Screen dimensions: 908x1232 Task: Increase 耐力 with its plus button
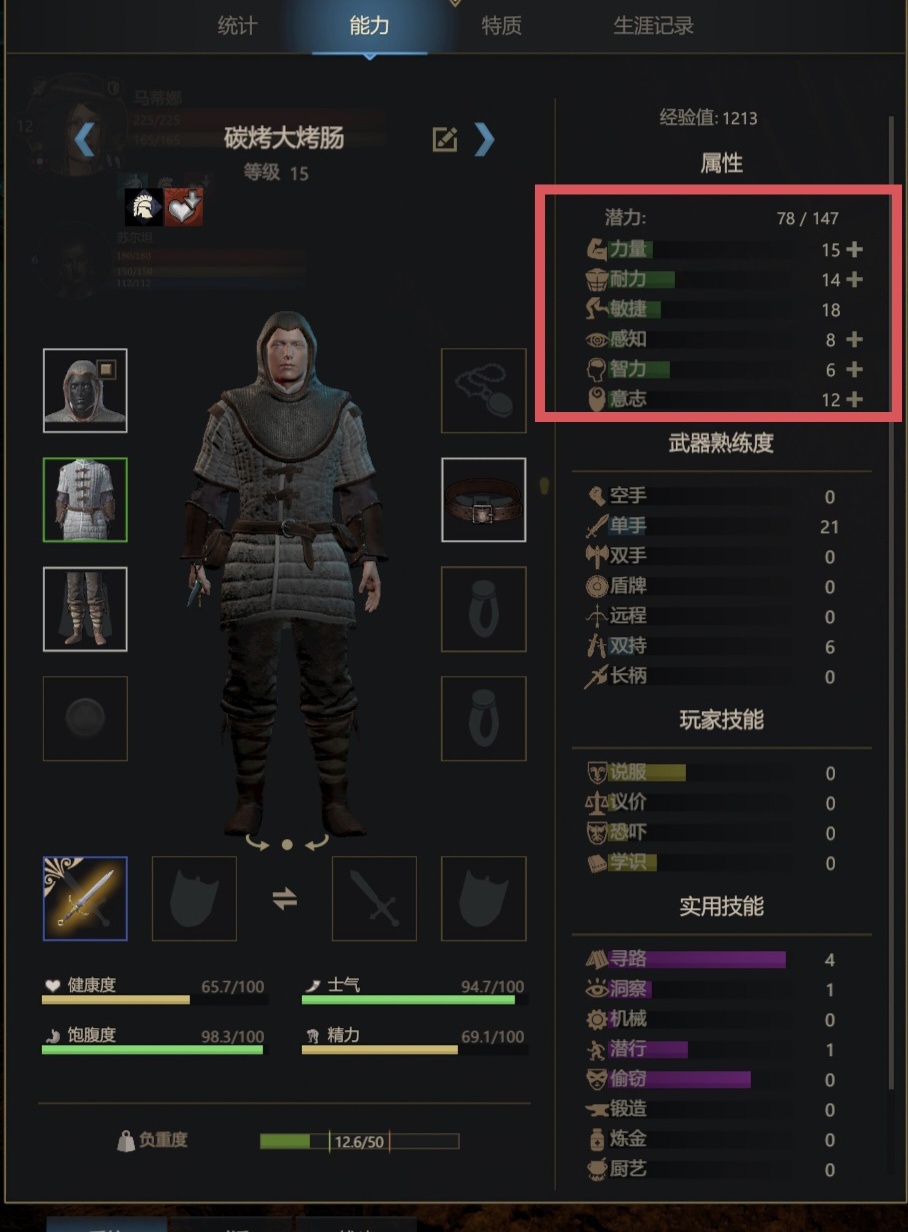point(855,280)
